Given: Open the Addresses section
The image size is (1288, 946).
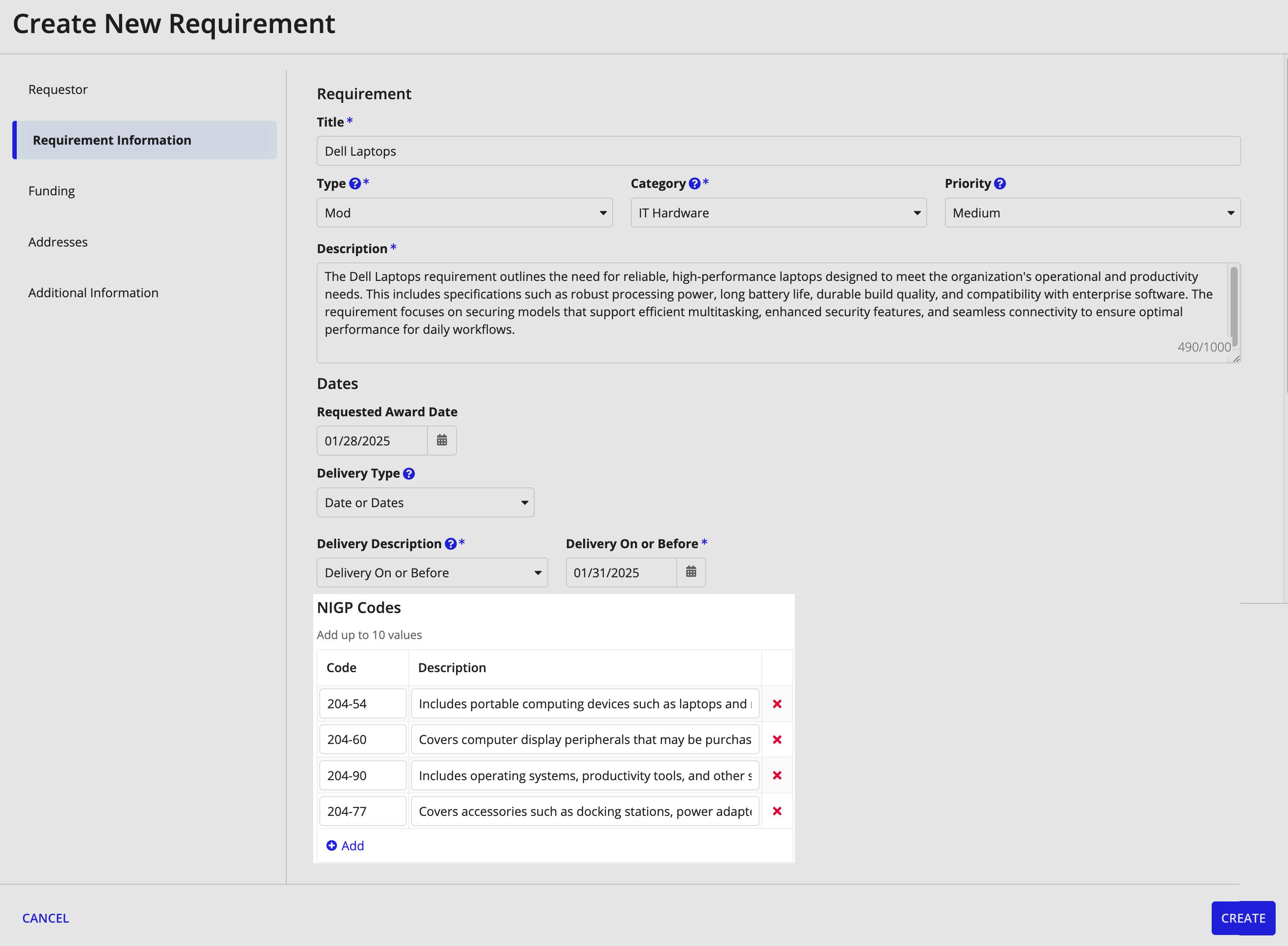Looking at the screenshot, I should click(x=58, y=242).
